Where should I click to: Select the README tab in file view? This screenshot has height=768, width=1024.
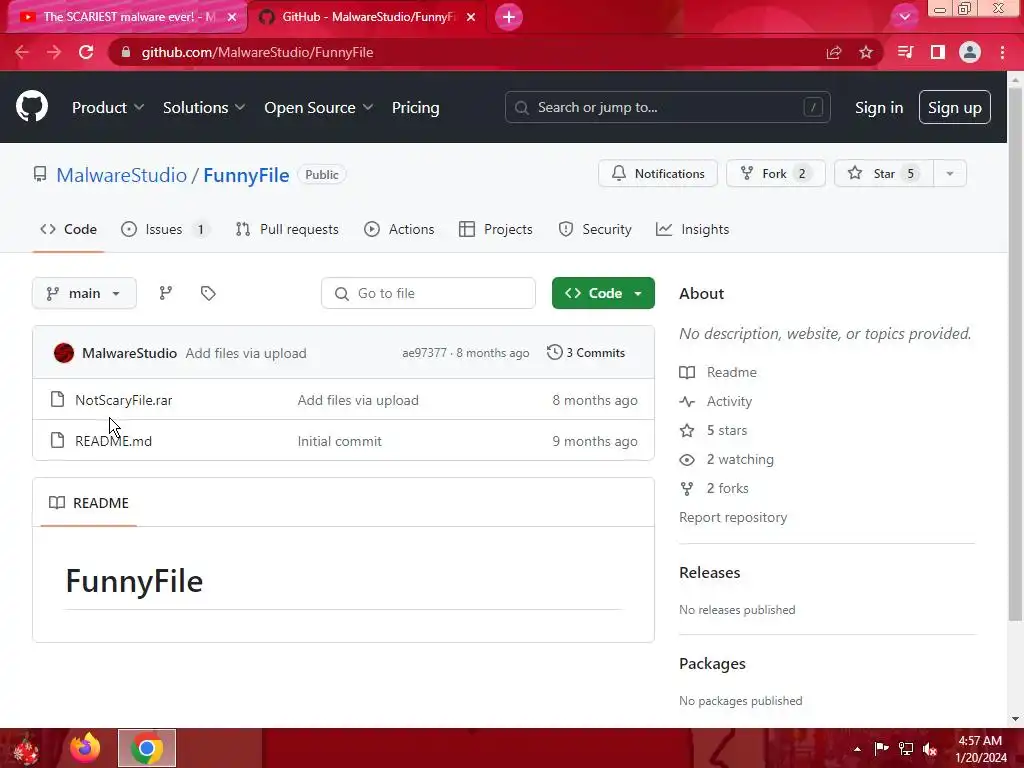[x=89, y=503]
